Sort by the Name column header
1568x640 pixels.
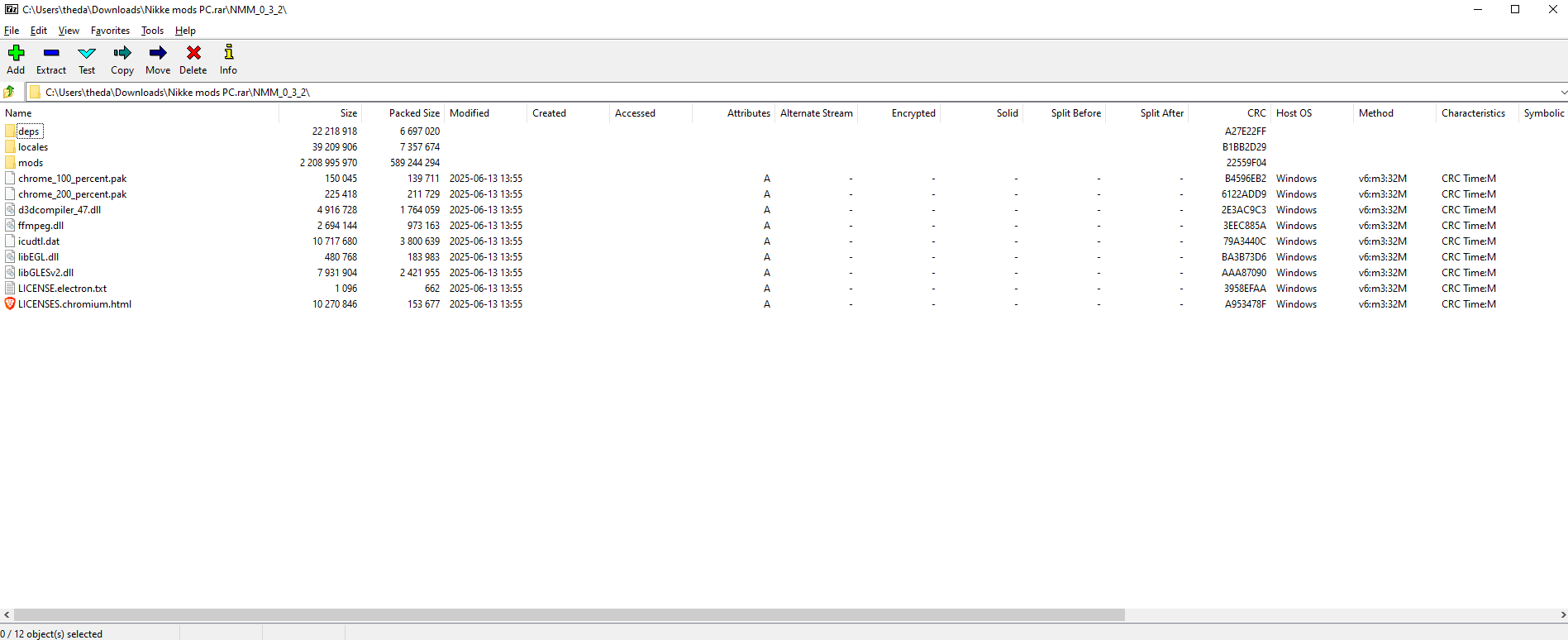point(140,113)
